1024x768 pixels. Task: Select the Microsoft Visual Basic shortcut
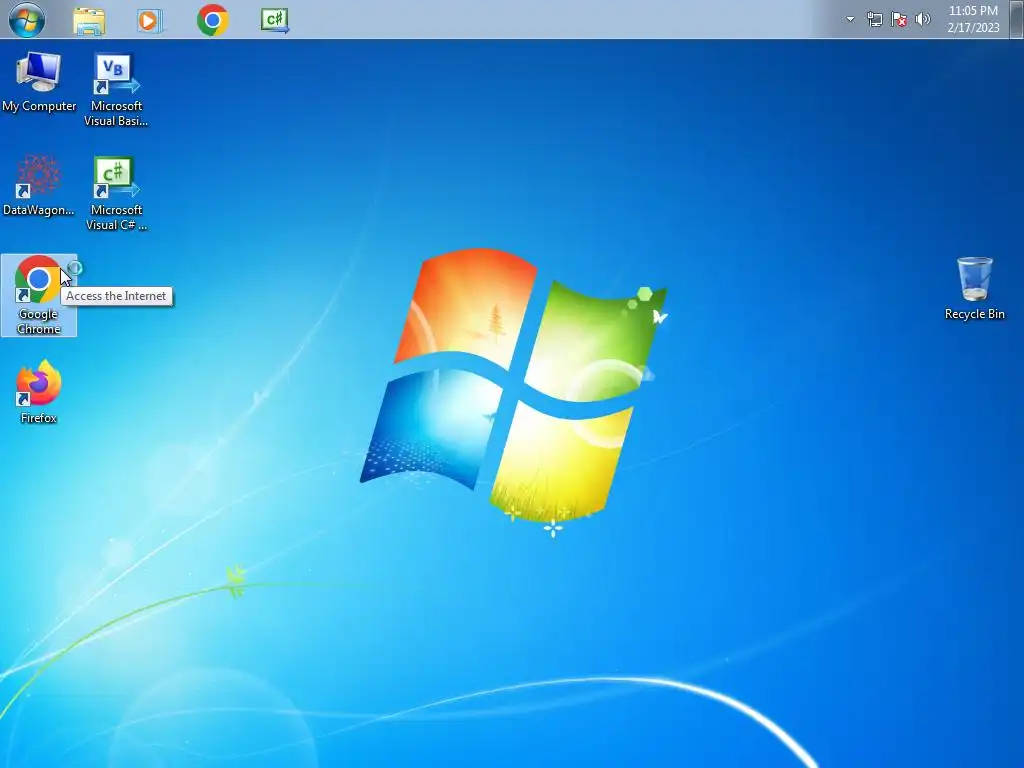(x=116, y=90)
